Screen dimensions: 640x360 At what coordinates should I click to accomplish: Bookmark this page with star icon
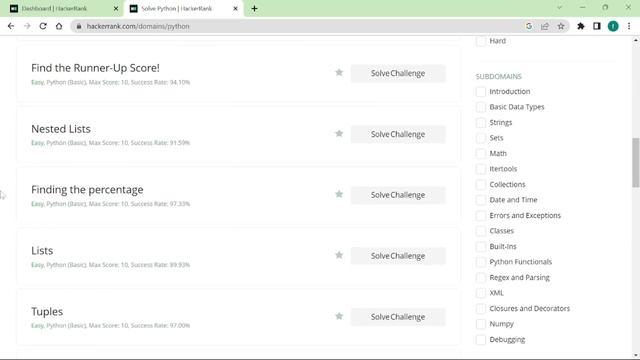(x=561, y=26)
